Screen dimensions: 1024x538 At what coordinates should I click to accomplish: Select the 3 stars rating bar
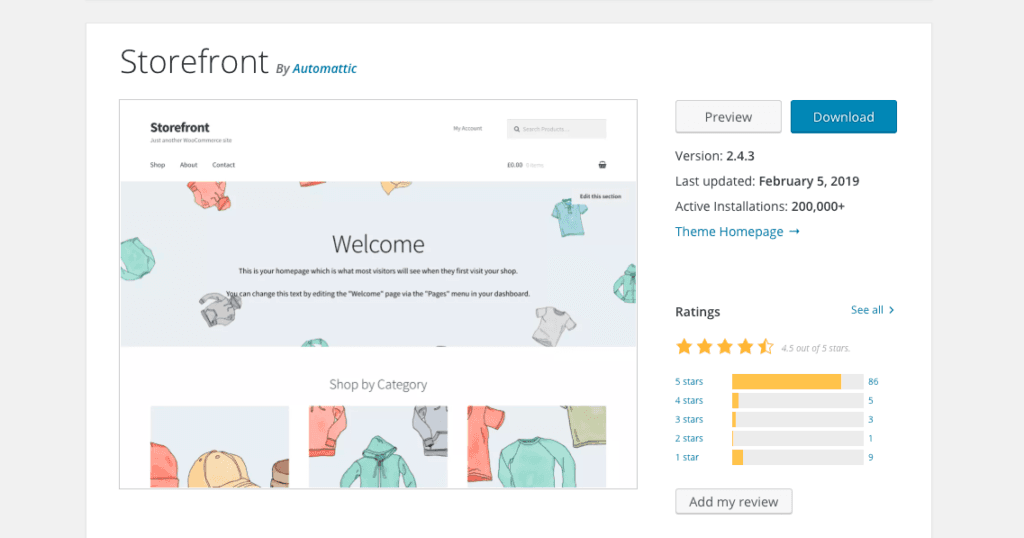click(x=797, y=420)
